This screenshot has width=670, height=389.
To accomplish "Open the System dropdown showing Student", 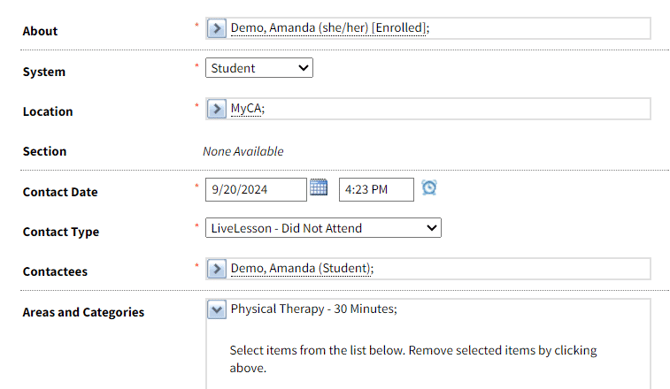I will coord(259,68).
